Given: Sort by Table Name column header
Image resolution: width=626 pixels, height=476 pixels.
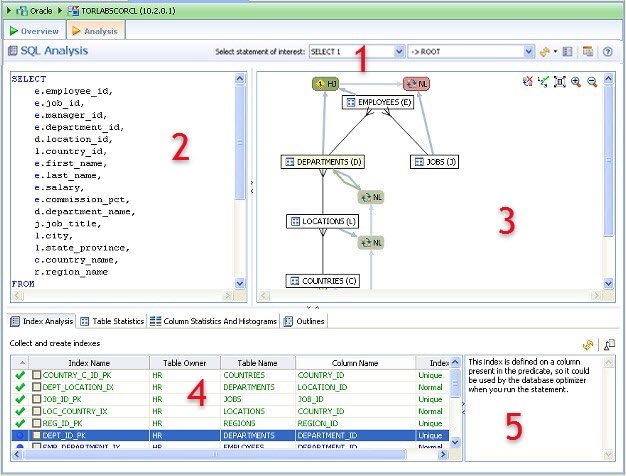Looking at the screenshot, I should [258, 363].
